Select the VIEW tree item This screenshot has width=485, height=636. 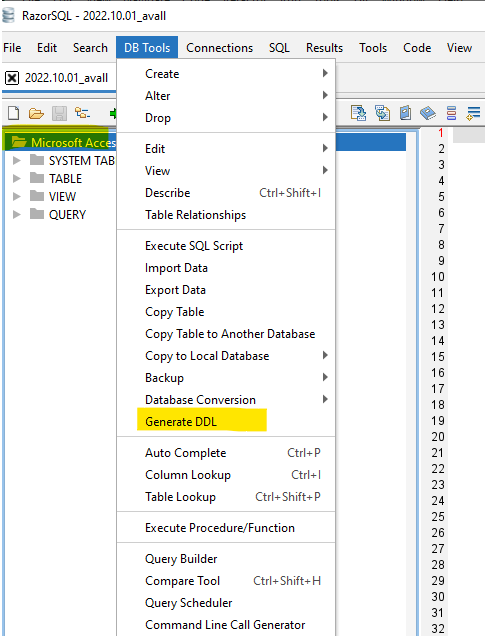[x=62, y=196]
